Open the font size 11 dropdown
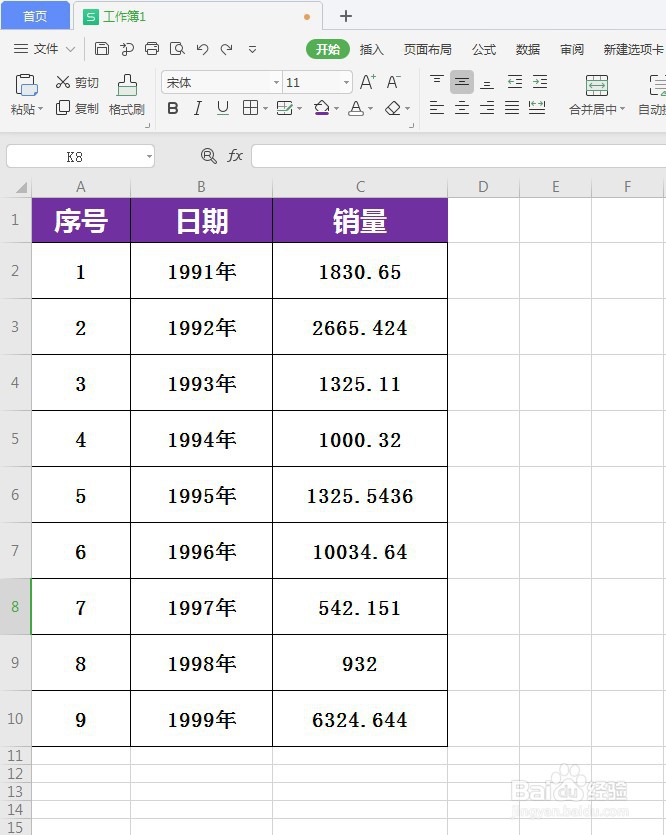This screenshot has width=666, height=835. pyautogui.click(x=346, y=82)
